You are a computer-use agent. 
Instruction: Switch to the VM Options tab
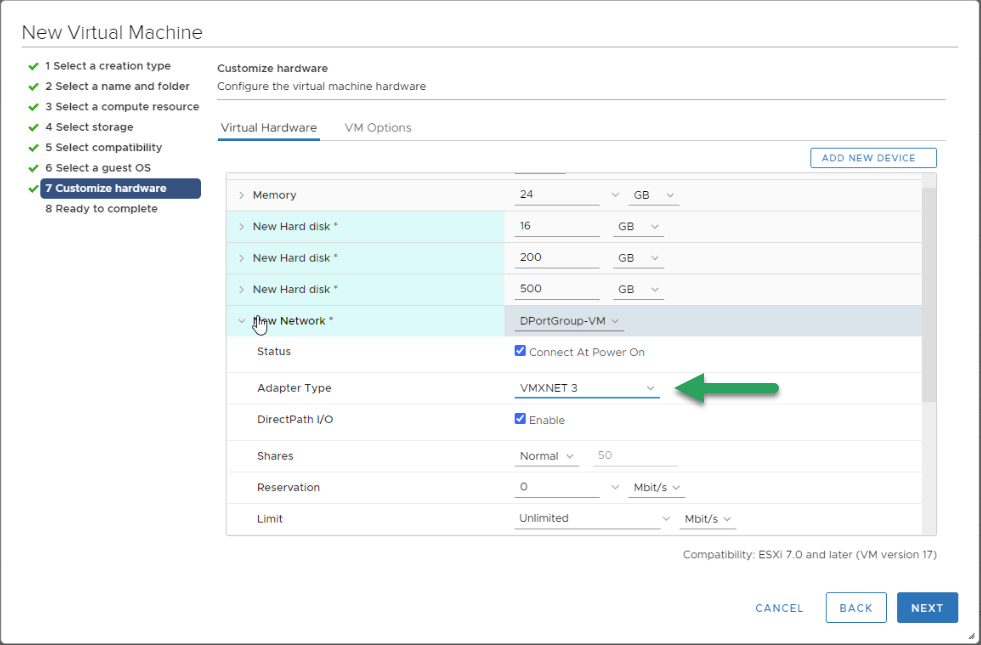tap(378, 128)
